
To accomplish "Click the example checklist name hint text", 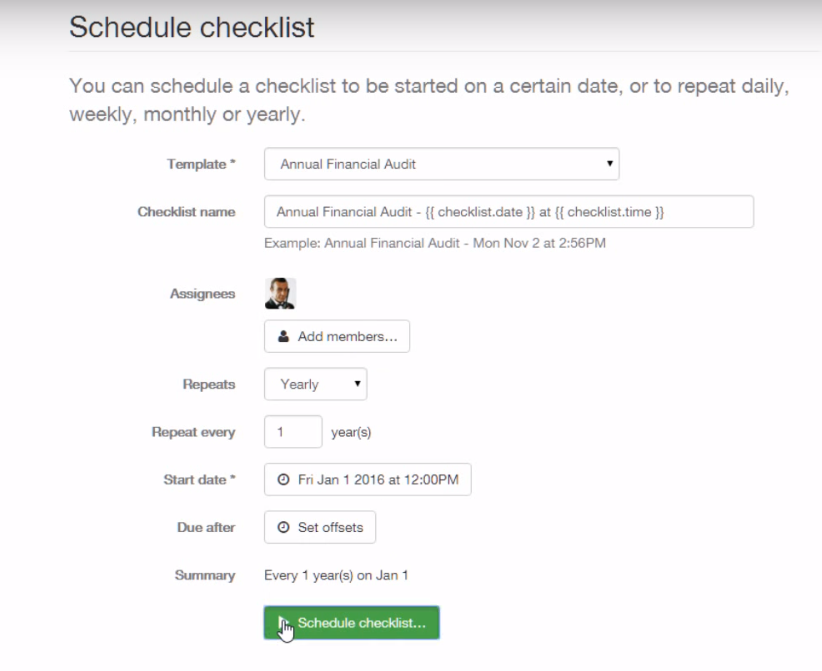I will tap(434, 243).
